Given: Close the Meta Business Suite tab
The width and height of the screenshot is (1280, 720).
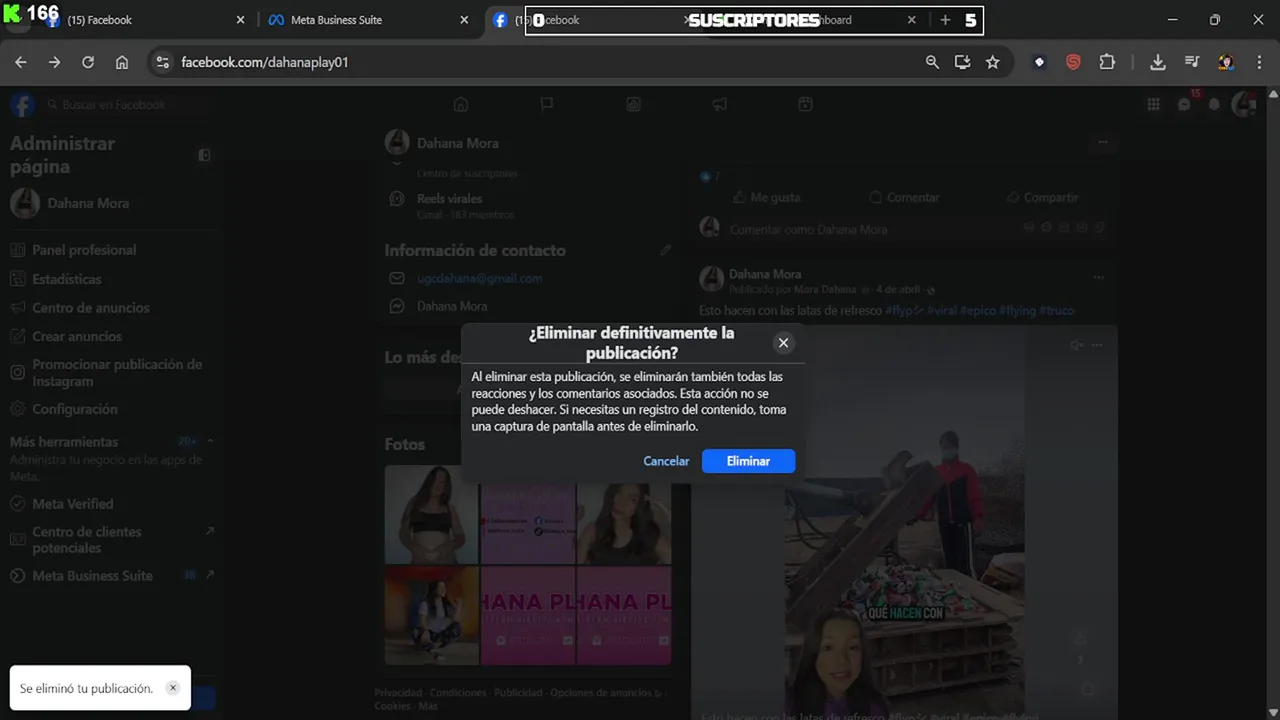Looking at the screenshot, I should (x=464, y=20).
